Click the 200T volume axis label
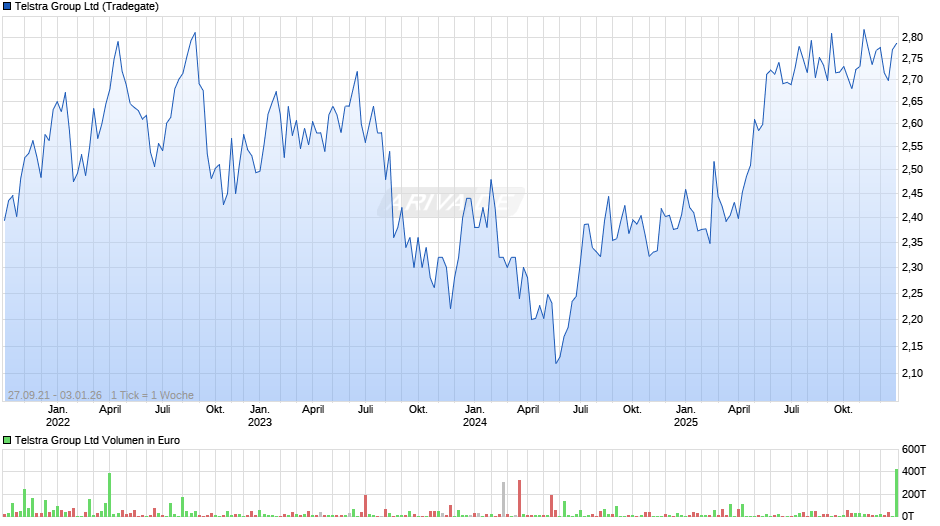The width and height of the screenshot is (940, 526). (914, 494)
